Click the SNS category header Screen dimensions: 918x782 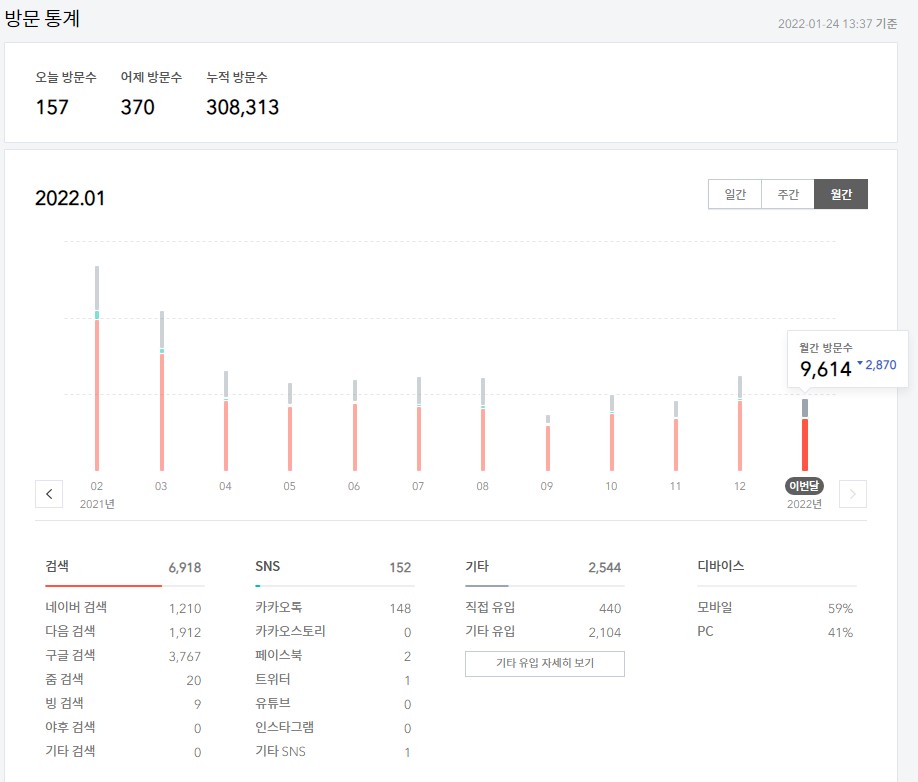268,566
